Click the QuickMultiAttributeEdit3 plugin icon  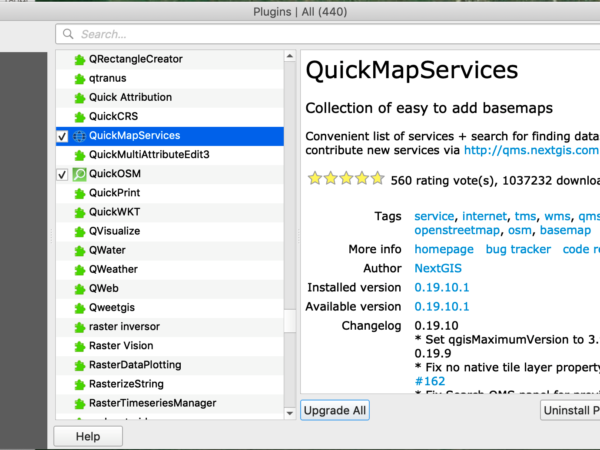[x=80, y=155]
